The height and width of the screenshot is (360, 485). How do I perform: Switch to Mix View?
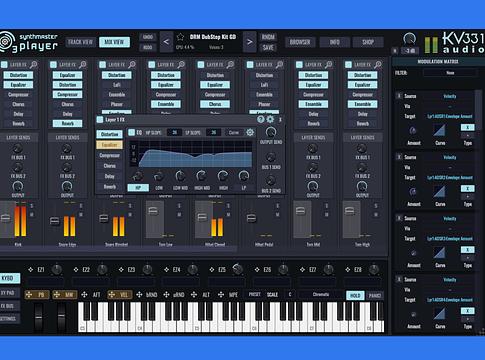[x=114, y=42]
